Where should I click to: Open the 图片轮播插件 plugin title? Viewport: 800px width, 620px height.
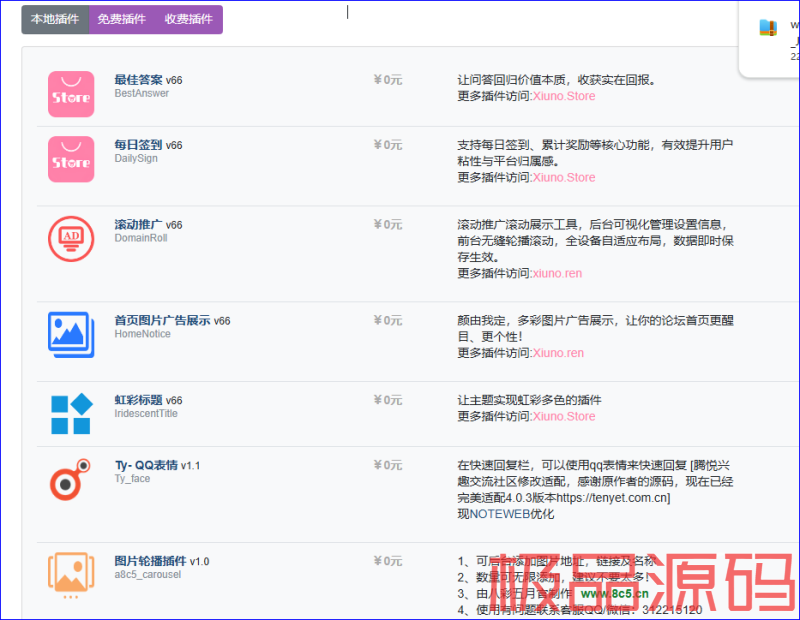[151, 561]
